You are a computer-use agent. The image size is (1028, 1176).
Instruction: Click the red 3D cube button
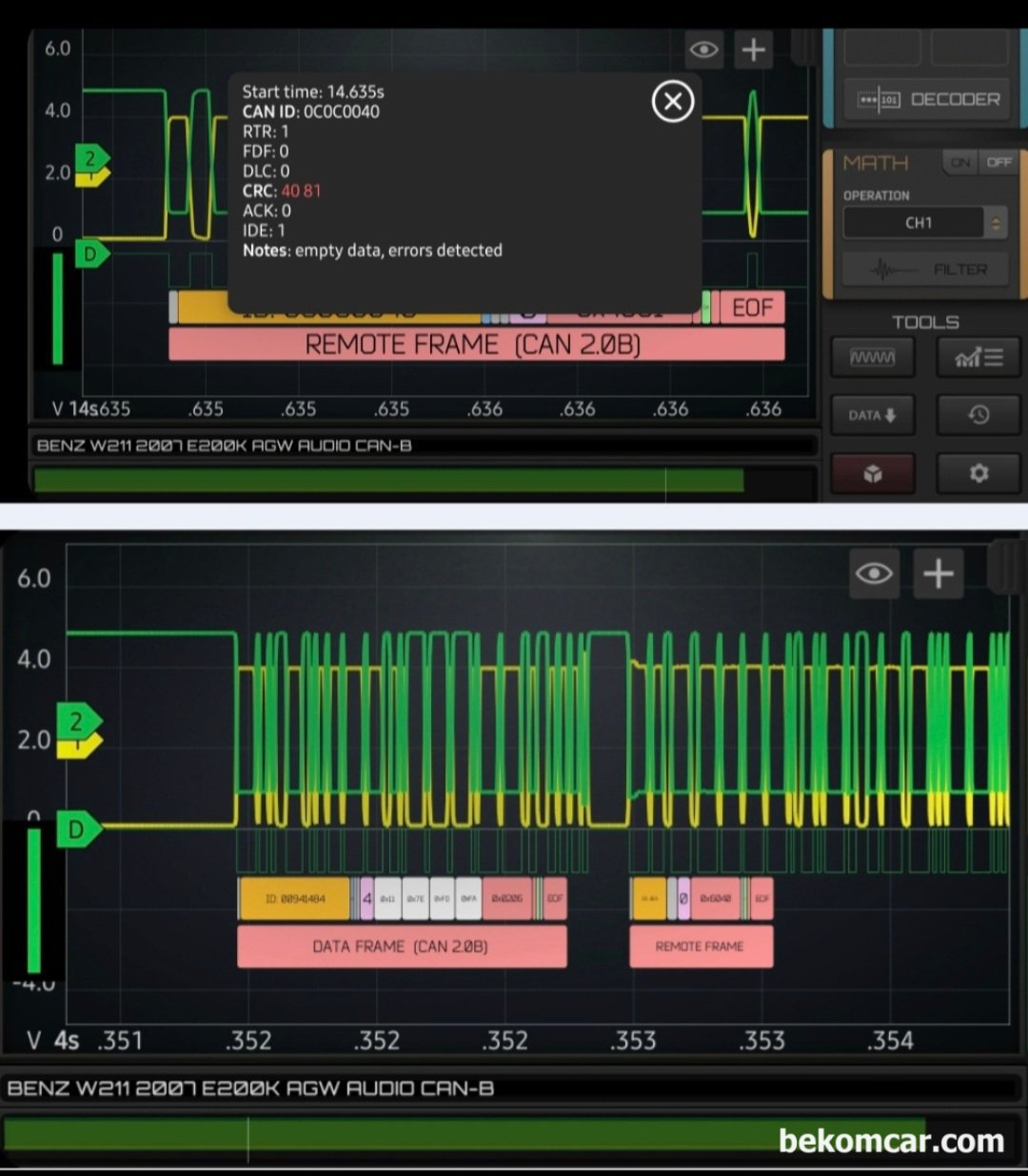872,473
